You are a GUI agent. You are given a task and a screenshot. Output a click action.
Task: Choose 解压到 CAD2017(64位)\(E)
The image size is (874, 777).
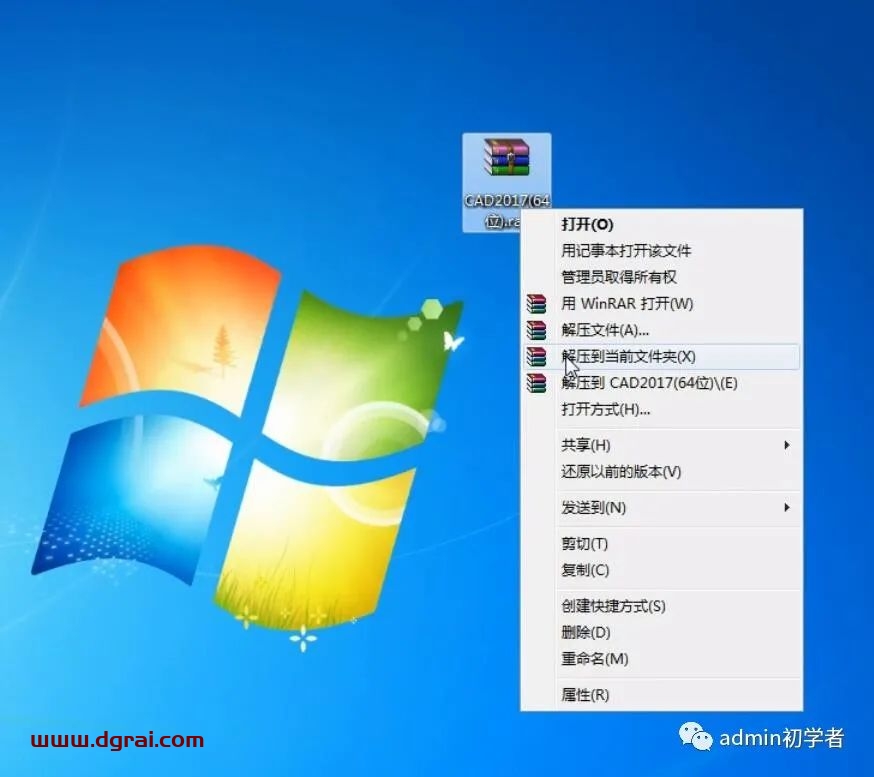(x=661, y=383)
